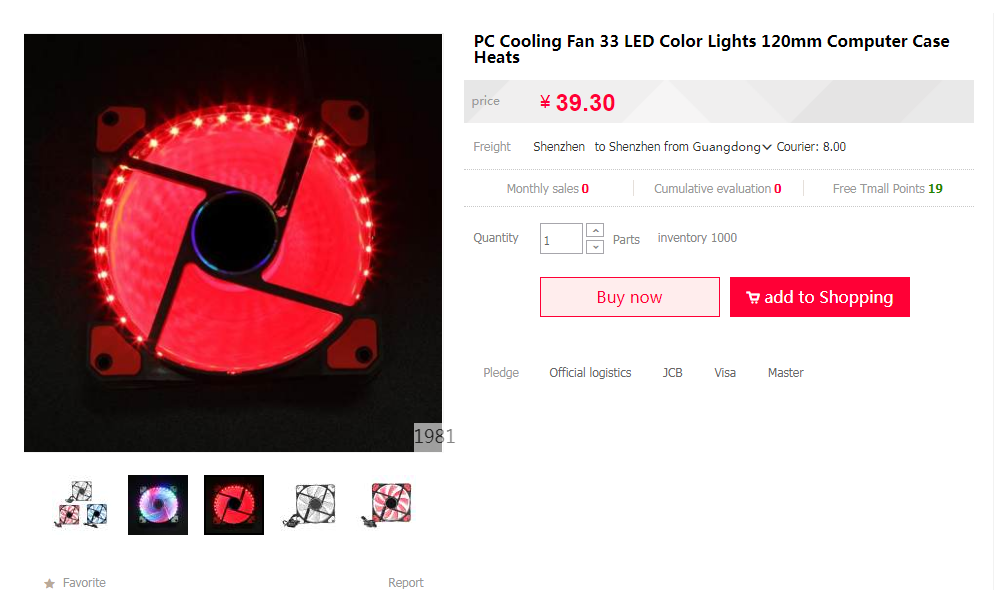The width and height of the screenshot is (999, 590).
Task: Click the add to Shopping button
Action: (x=819, y=297)
